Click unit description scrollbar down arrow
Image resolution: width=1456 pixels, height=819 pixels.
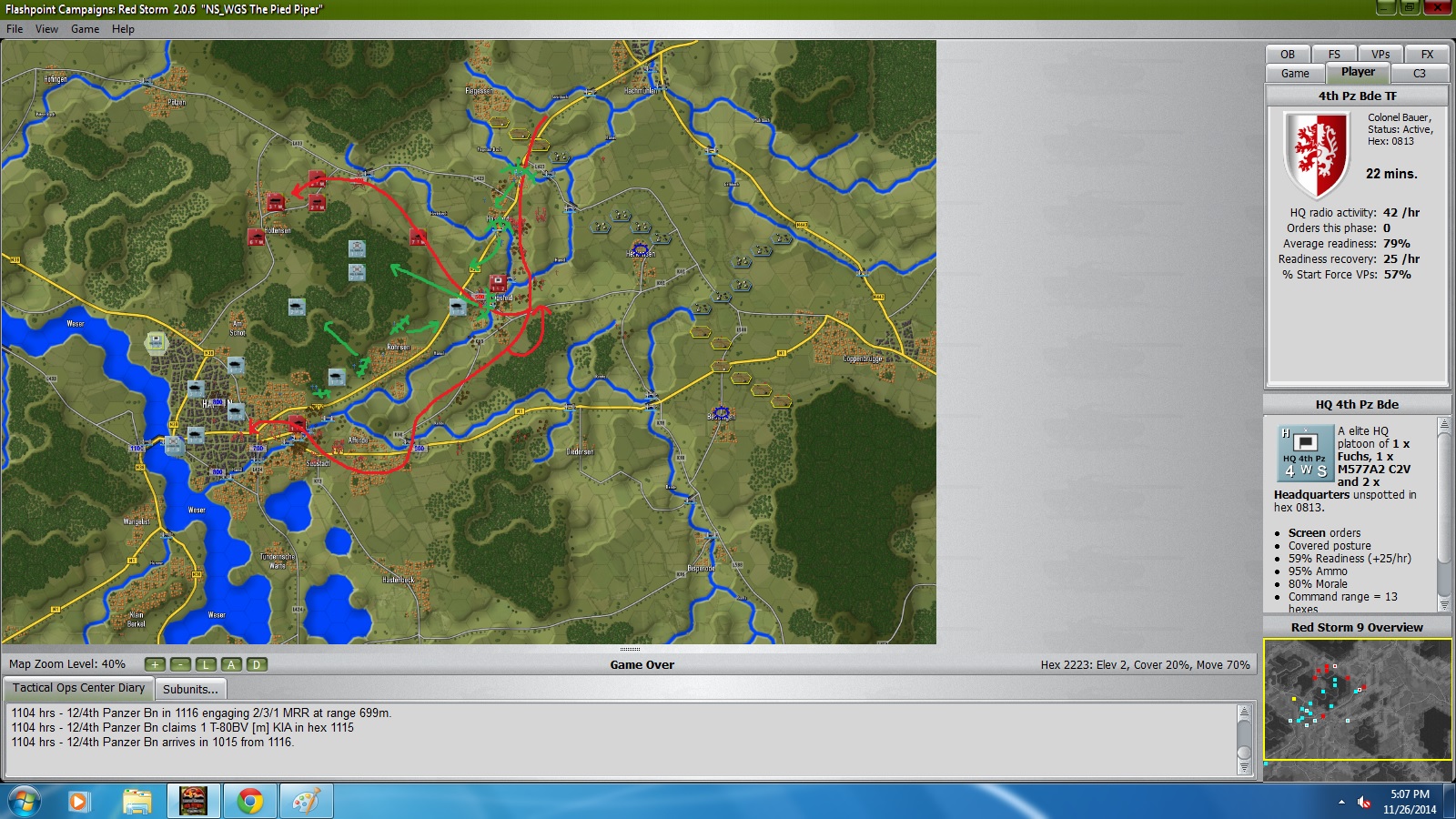pos(1443,604)
